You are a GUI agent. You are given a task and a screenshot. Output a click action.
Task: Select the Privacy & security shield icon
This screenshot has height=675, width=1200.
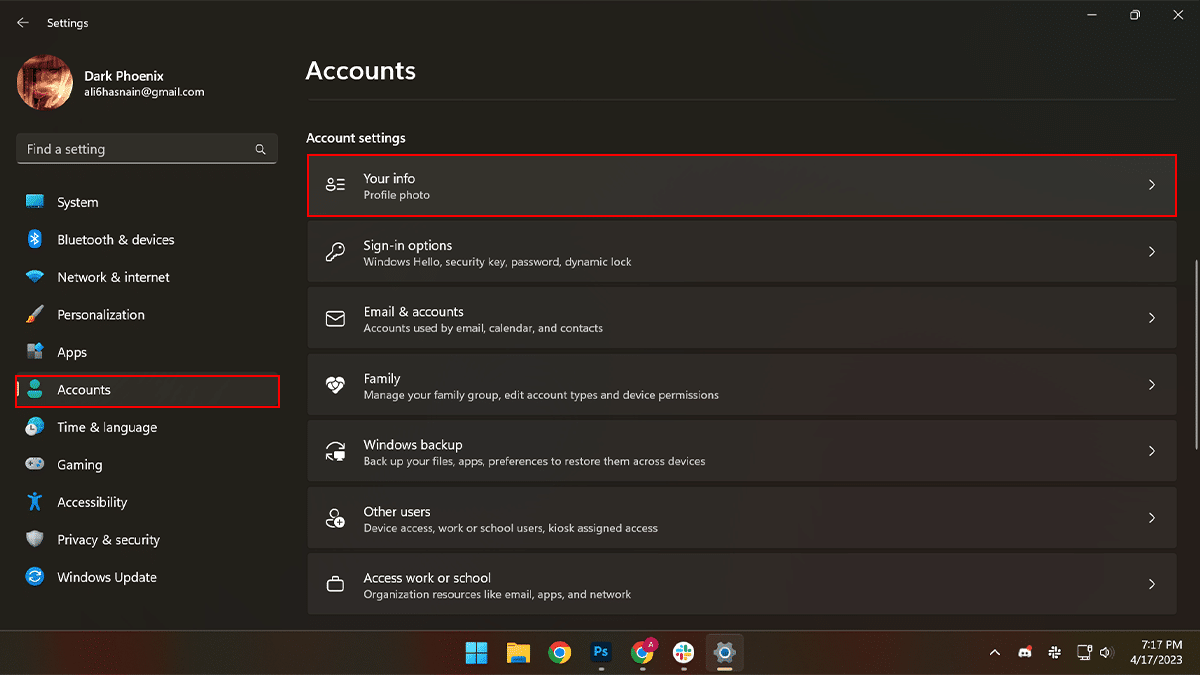click(35, 539)
